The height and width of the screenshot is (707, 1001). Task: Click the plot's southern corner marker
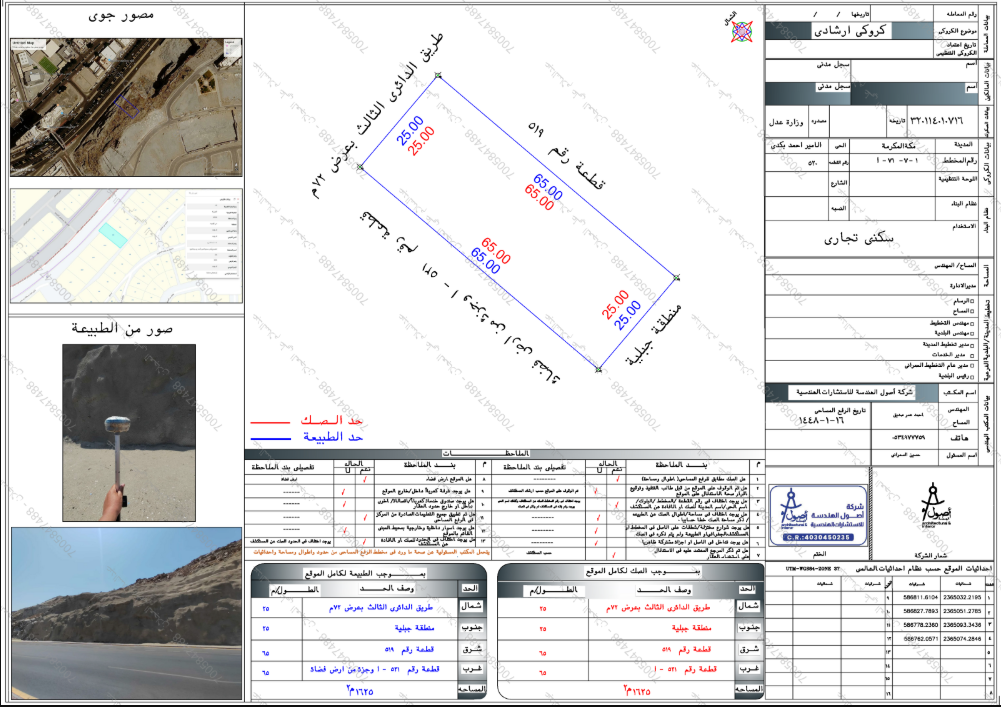point(598,370)
